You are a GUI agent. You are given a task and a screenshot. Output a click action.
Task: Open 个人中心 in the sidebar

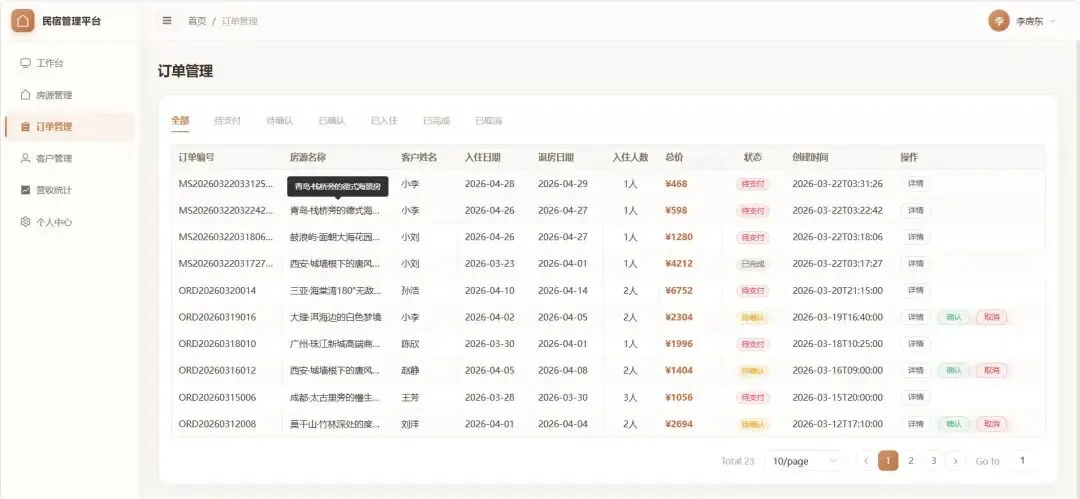(70, 222)
